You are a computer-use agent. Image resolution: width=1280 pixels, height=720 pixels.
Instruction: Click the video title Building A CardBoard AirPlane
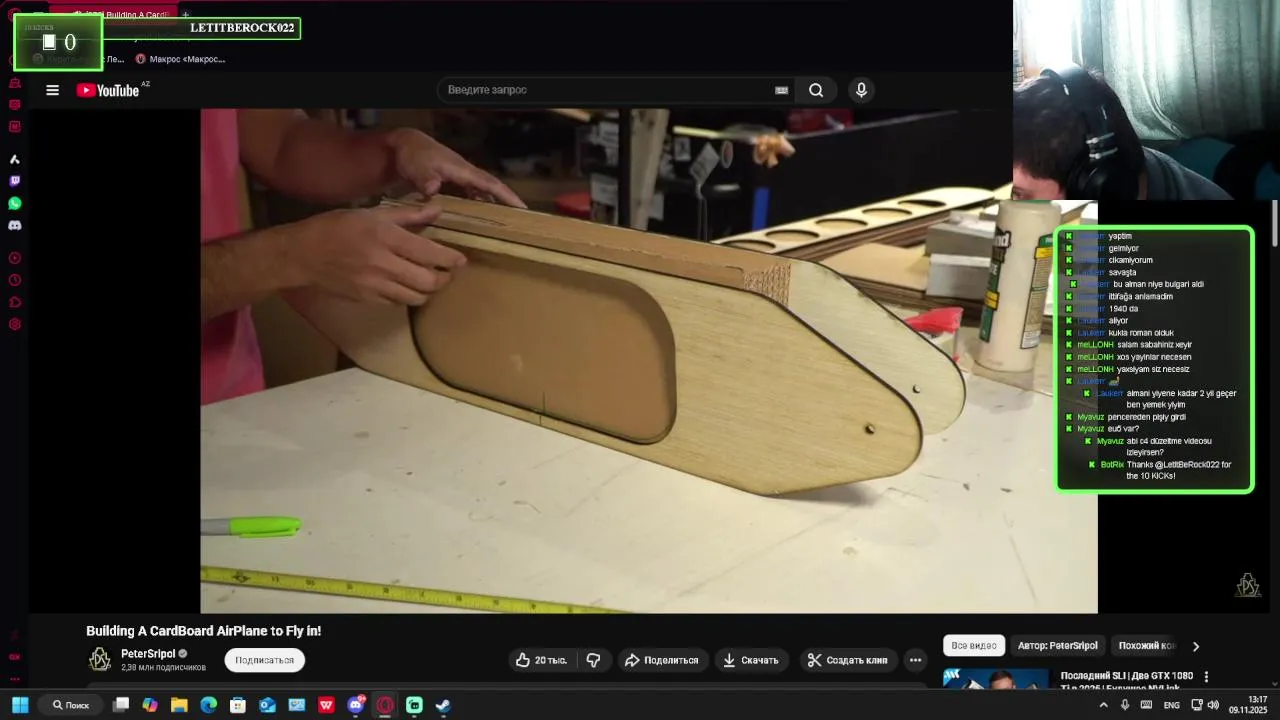point(204,631)
